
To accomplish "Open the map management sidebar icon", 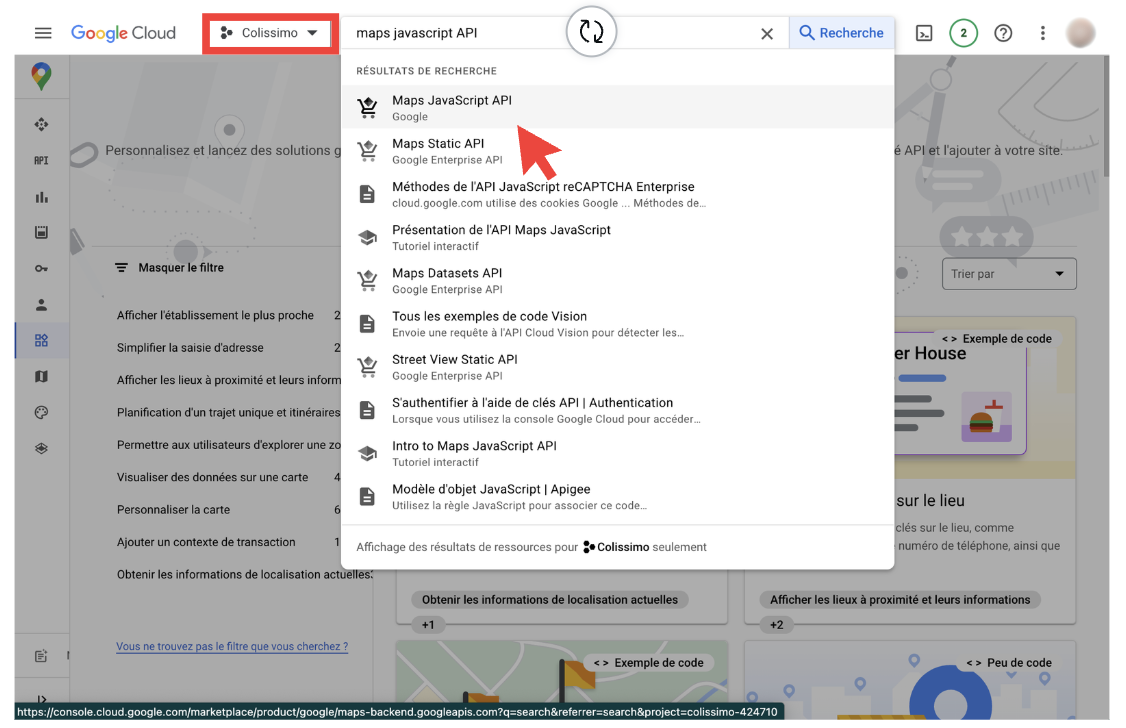I will (42, 376).
